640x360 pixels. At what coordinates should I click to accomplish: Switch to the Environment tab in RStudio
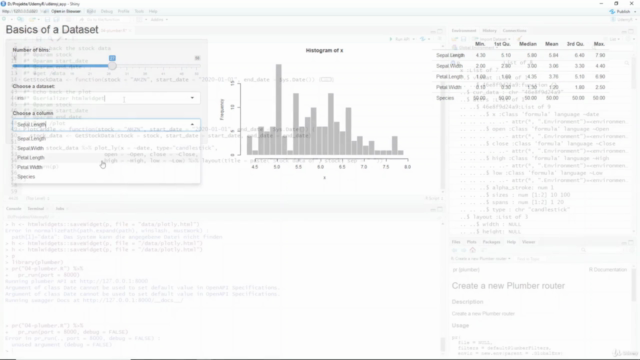tap(464, 31)
